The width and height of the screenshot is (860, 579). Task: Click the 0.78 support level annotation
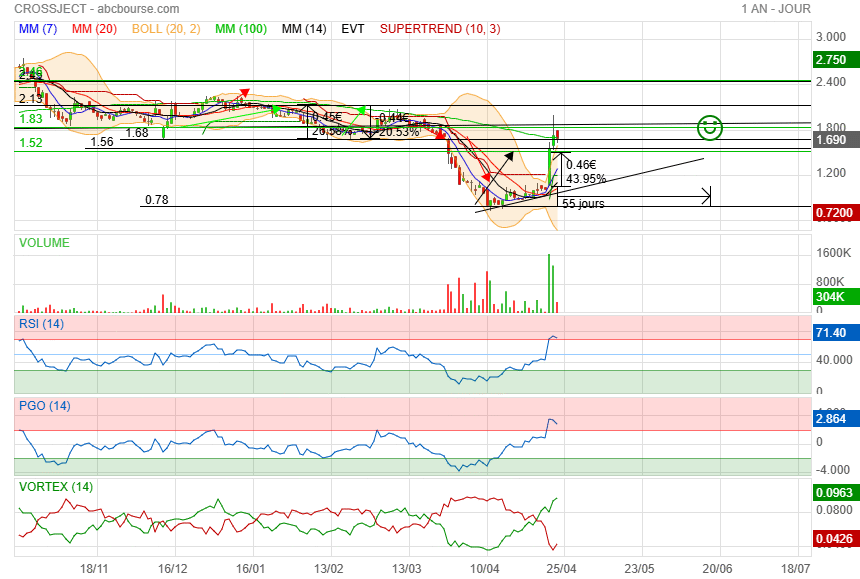click(x=157, y=200)
